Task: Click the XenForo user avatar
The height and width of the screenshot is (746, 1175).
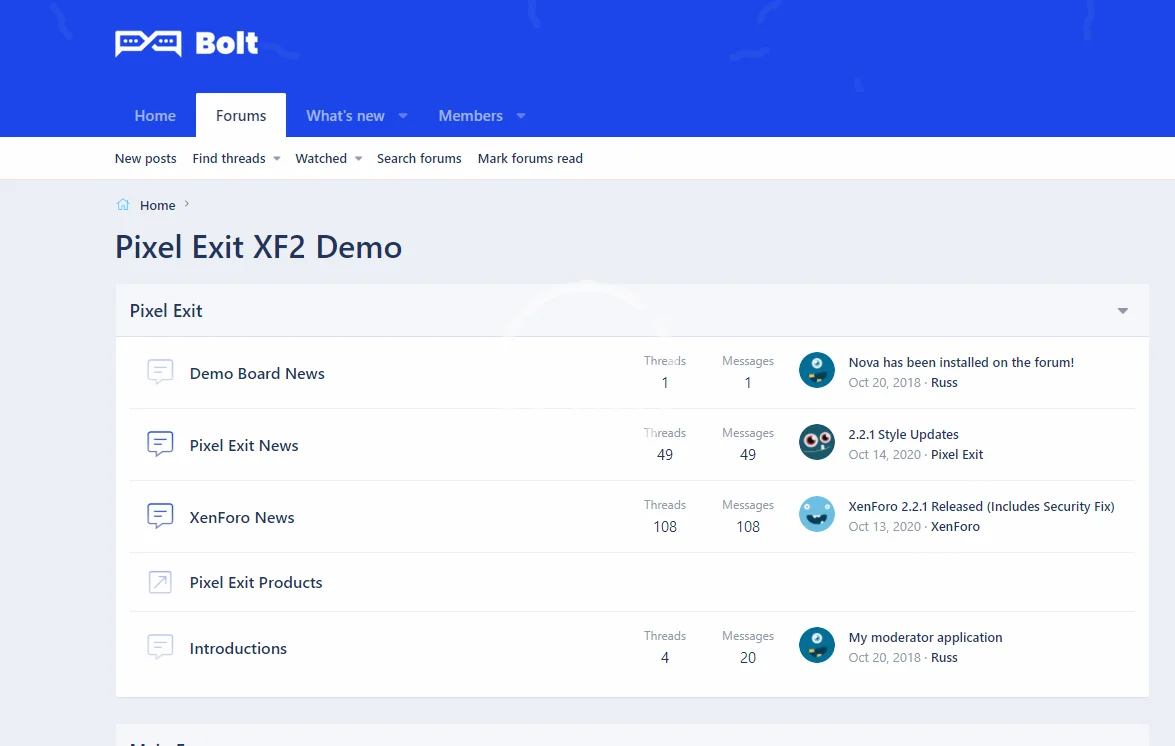Action: pos(817,515)
